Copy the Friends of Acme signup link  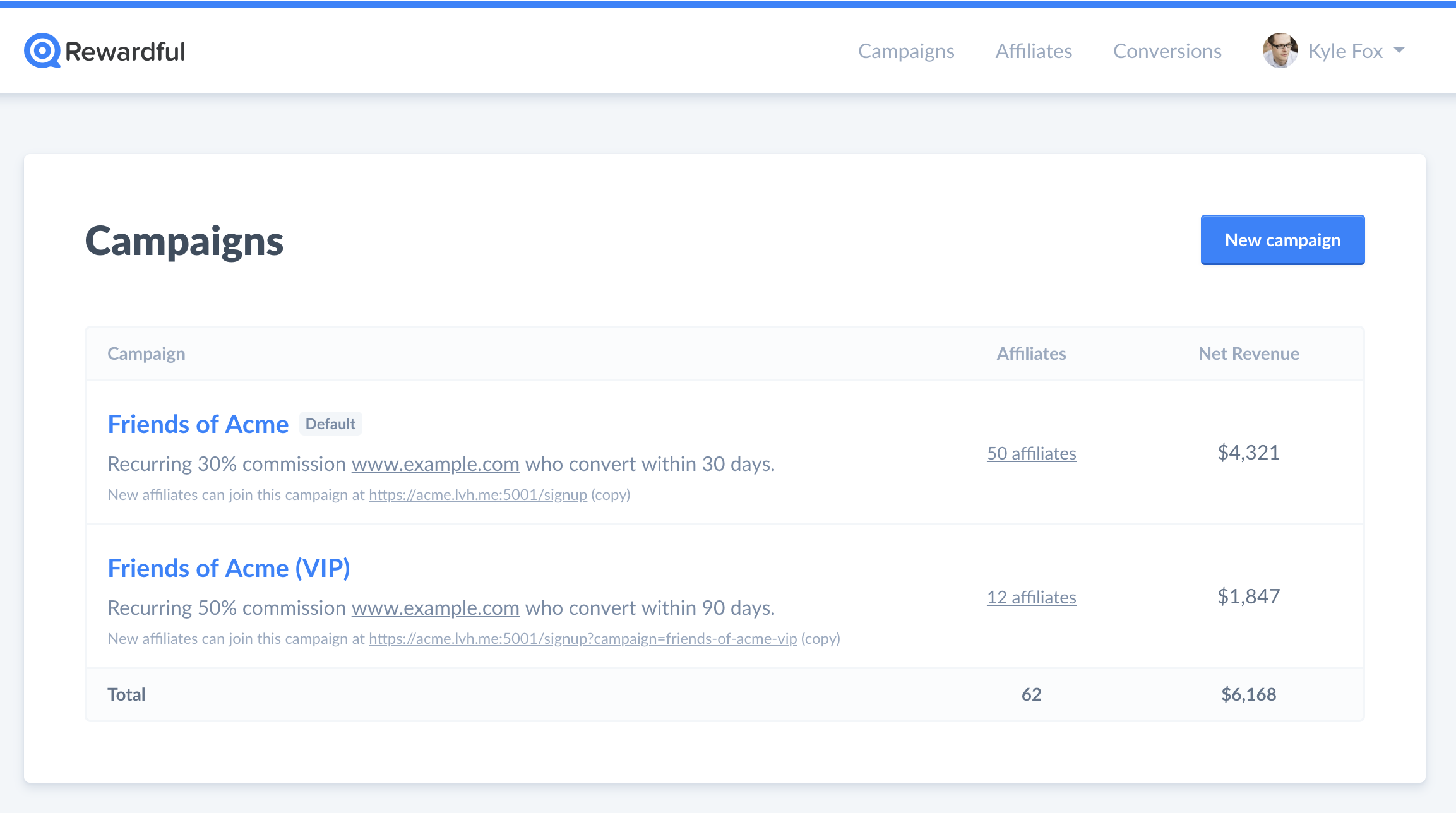pos(611,495)
